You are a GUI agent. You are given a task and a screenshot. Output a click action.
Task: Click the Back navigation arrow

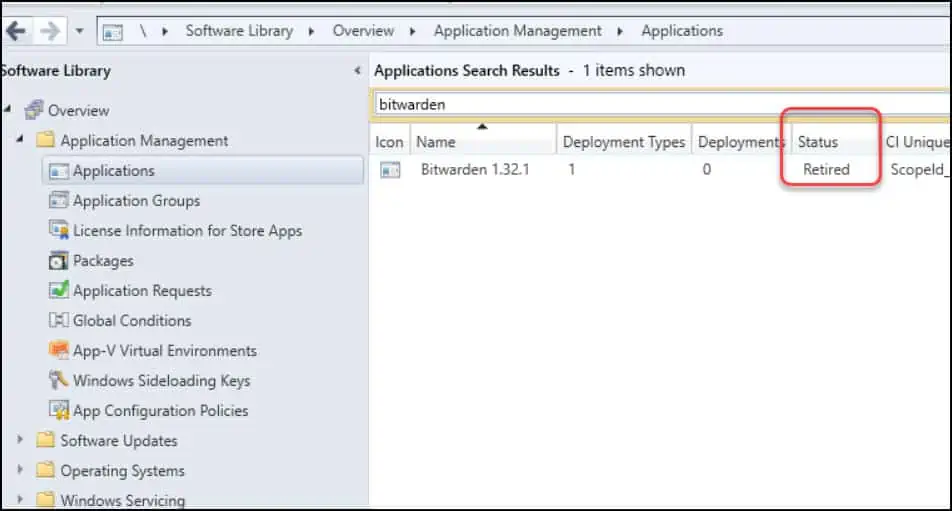pos(15,30)
